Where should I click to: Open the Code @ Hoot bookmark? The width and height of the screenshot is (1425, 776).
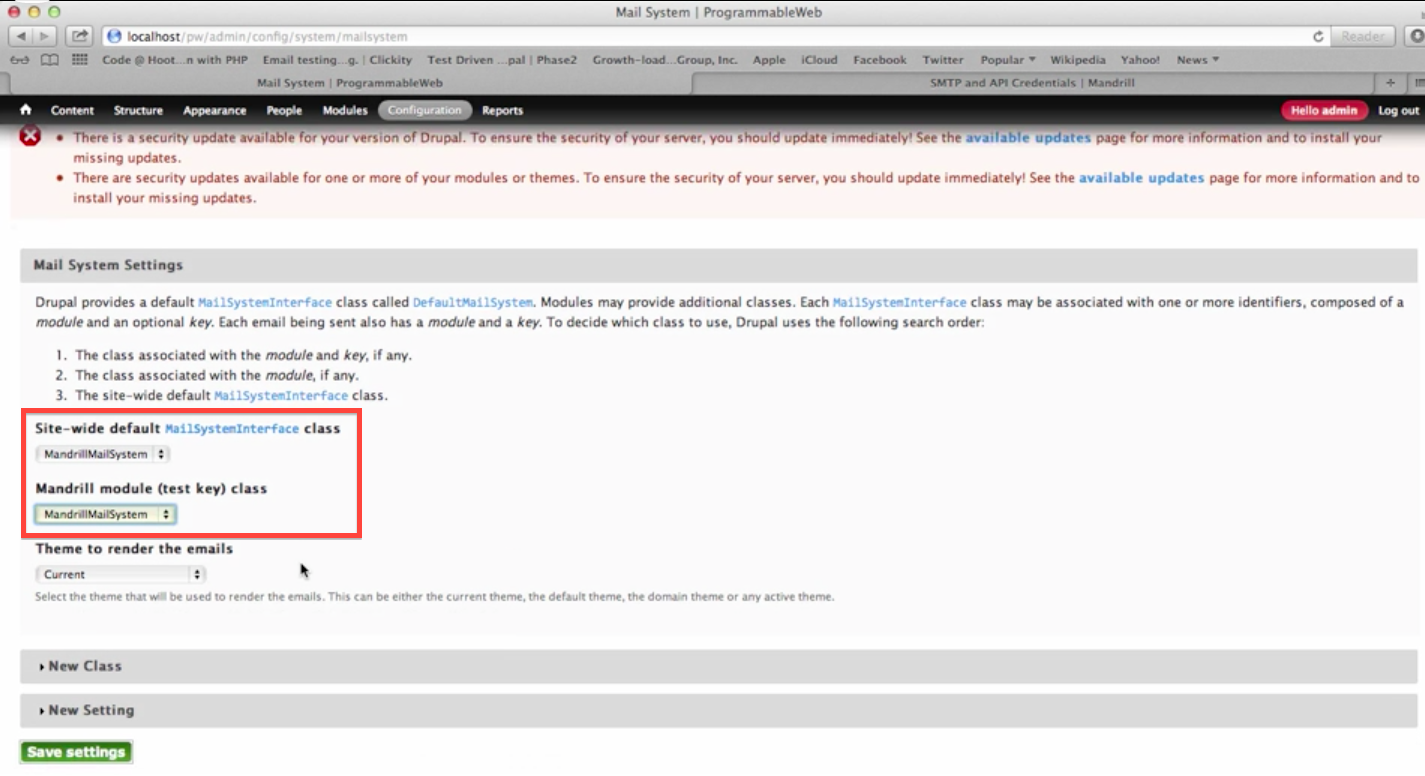coord(175,60)
